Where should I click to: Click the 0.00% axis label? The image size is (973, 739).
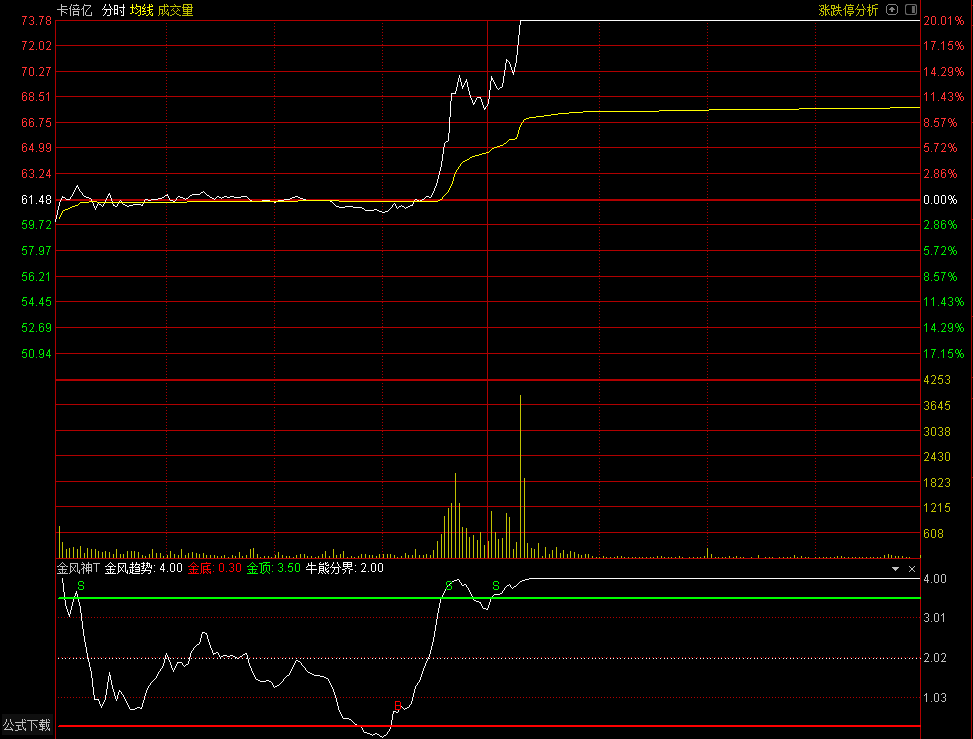tap(940, 199)
